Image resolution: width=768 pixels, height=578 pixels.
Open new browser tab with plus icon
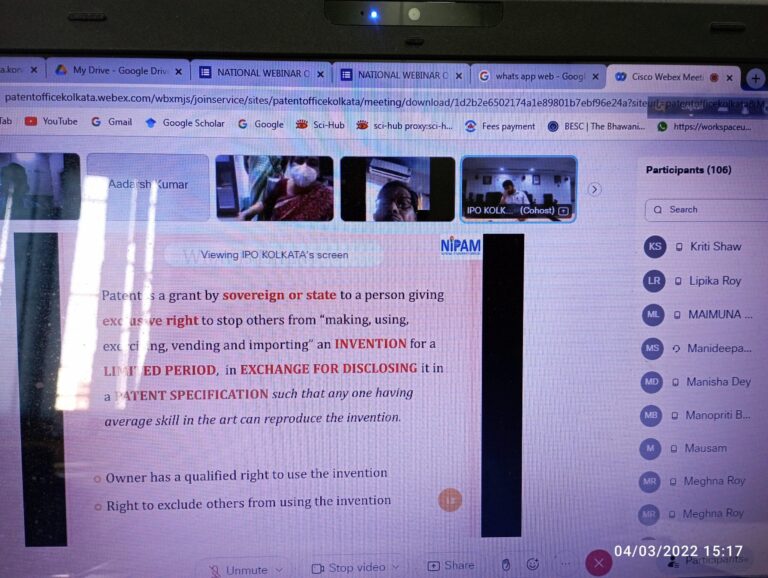755,78
